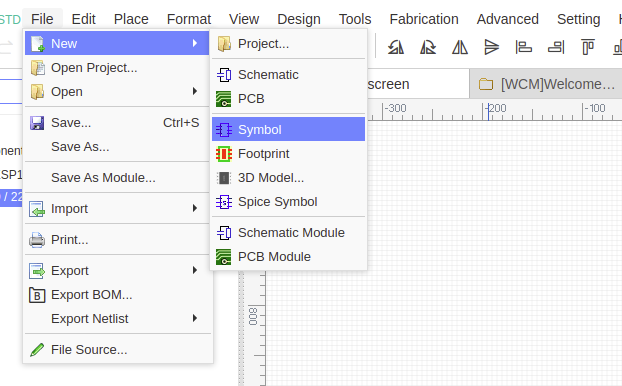The height and width of the screenshot is (386, 622).
Task: Open the Tools menu
Action: tap(355, 19)
